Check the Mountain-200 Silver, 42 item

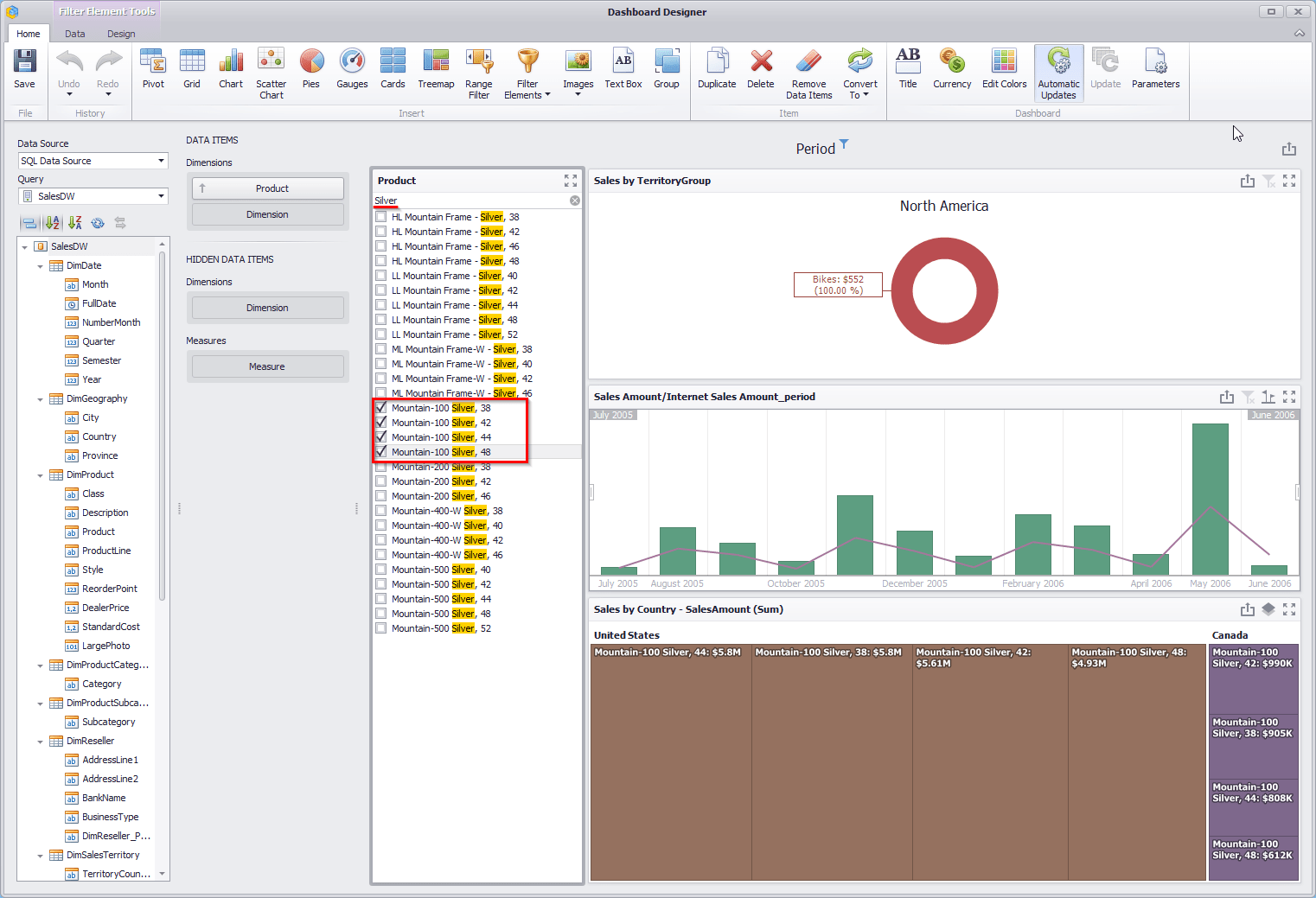381,481
